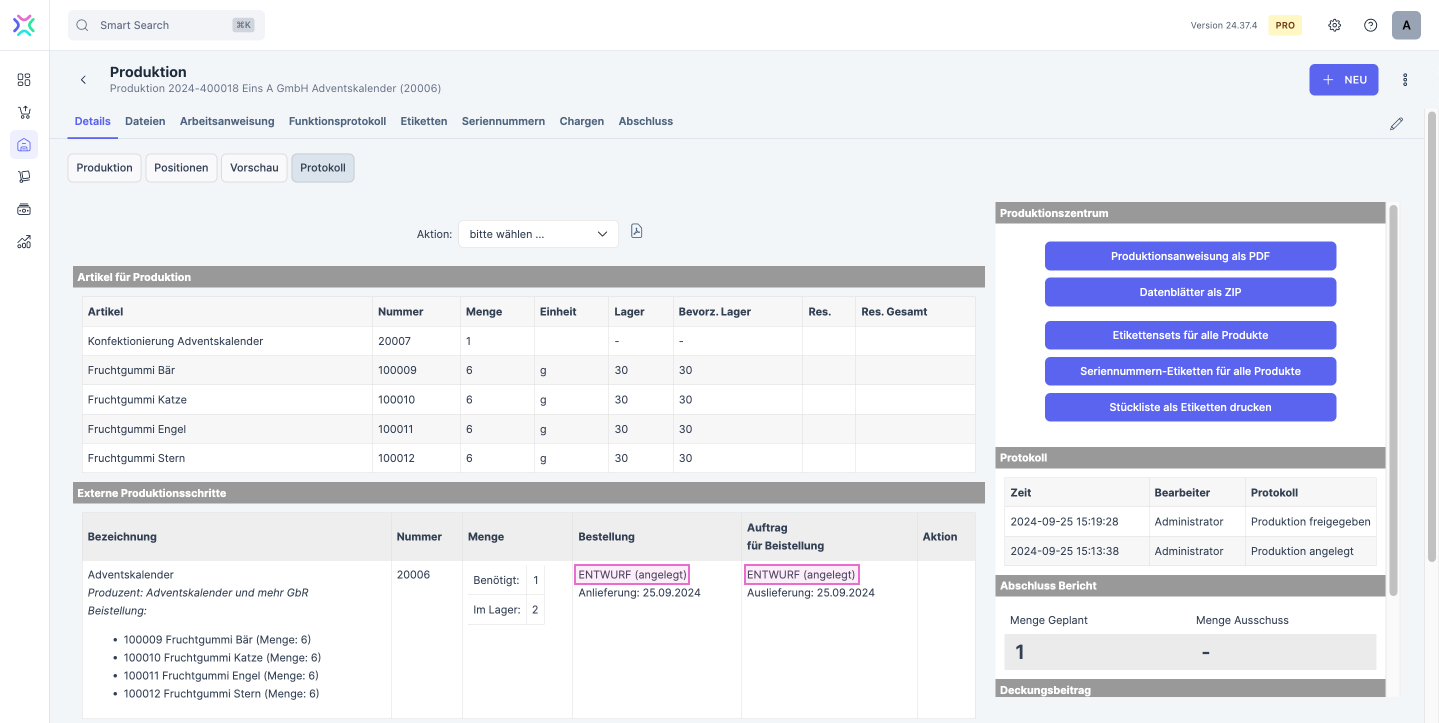
Task: Click the right panel vertical scrollbar
Action: pos(1393,400)
